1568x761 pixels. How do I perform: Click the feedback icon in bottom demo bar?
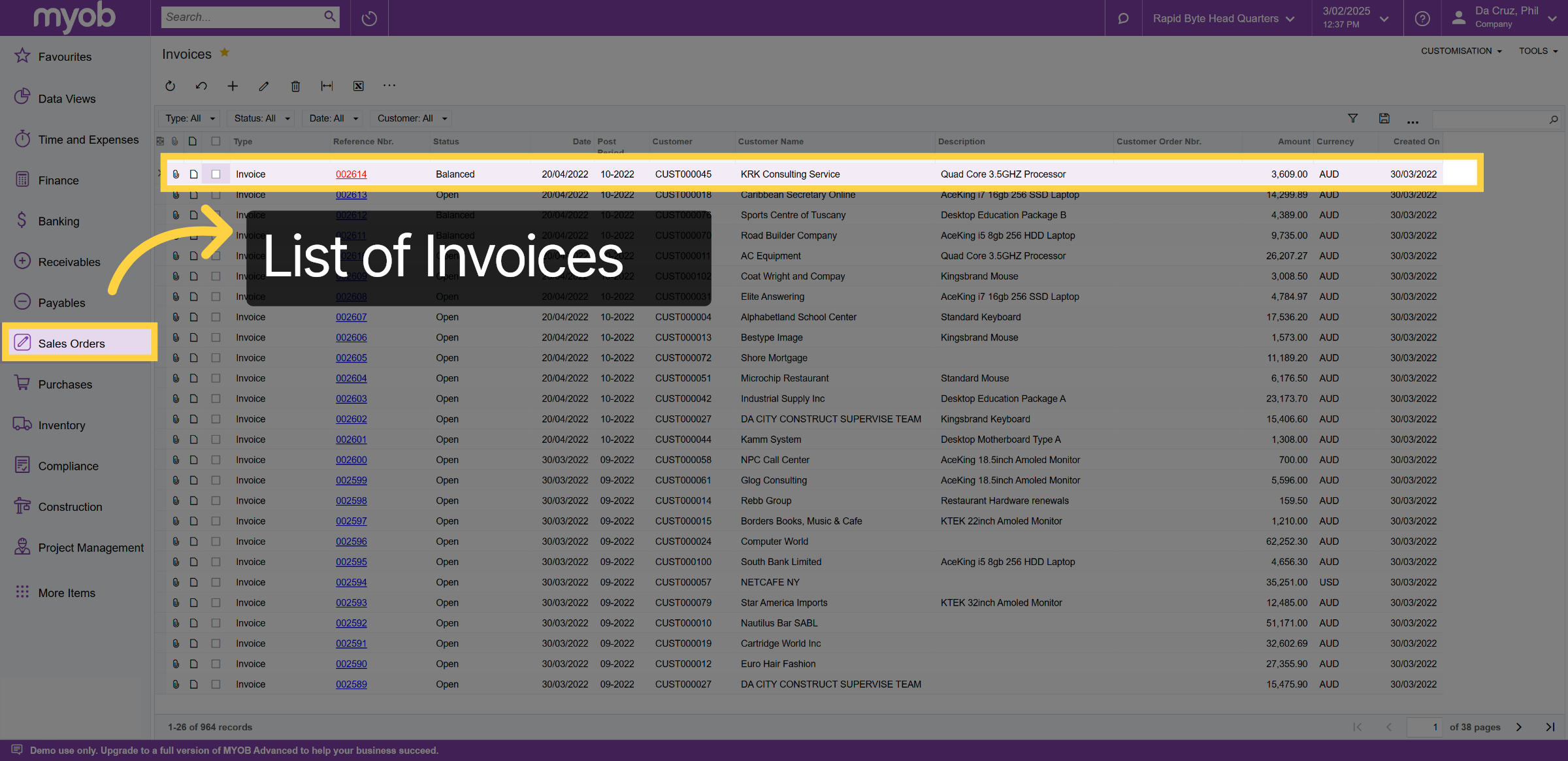[x=17, y=750]
